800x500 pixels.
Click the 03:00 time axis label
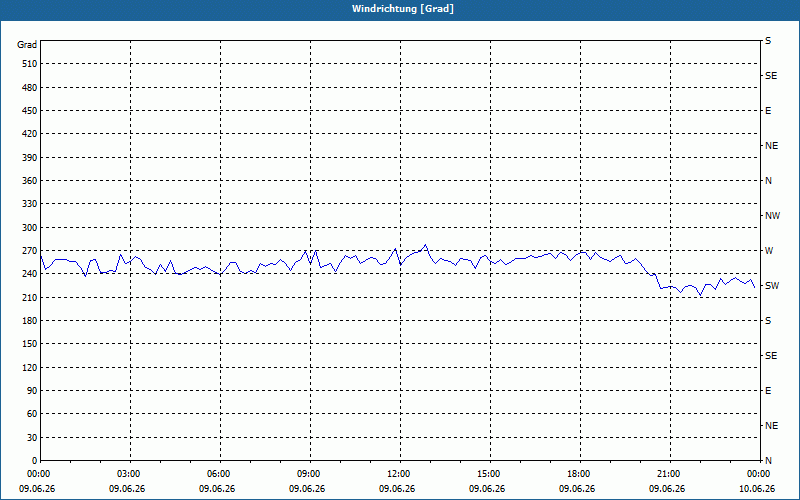131,473
